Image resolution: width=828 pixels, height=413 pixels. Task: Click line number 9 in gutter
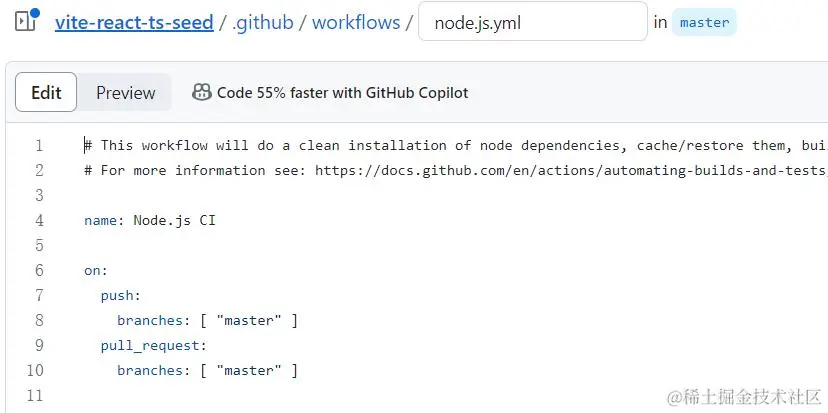tap(39, 346)
